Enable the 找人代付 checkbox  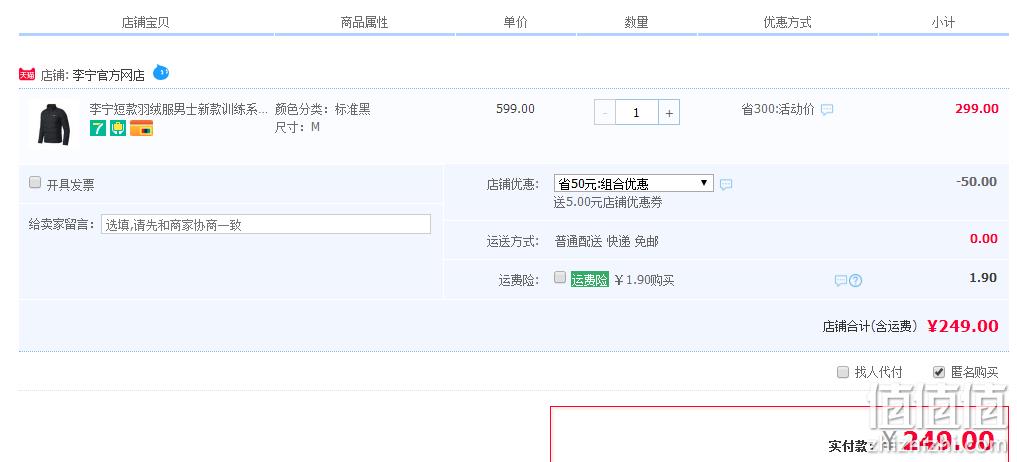(843, 372)
